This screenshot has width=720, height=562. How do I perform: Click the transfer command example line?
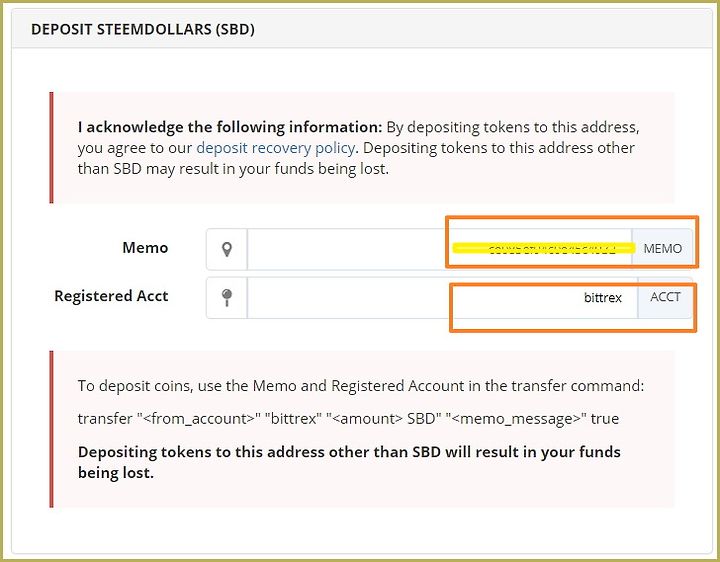347,418
